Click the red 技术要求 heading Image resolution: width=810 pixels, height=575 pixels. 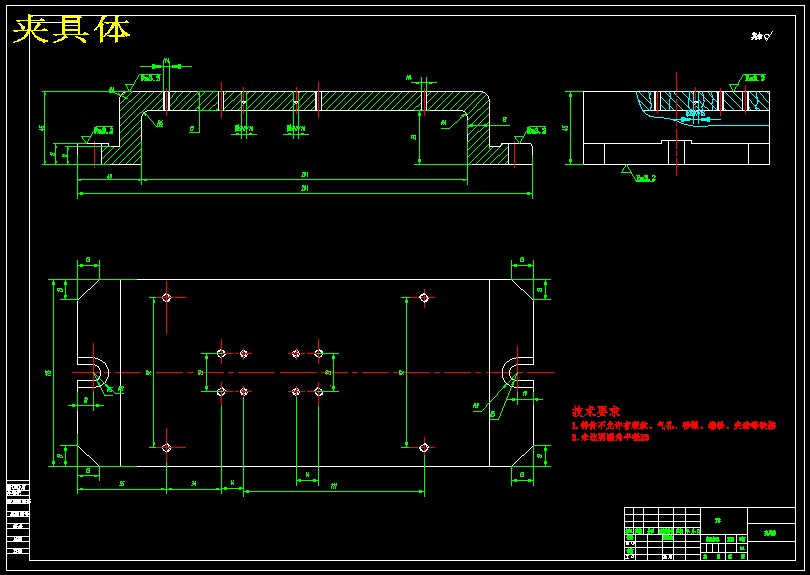tap(596, 411)
